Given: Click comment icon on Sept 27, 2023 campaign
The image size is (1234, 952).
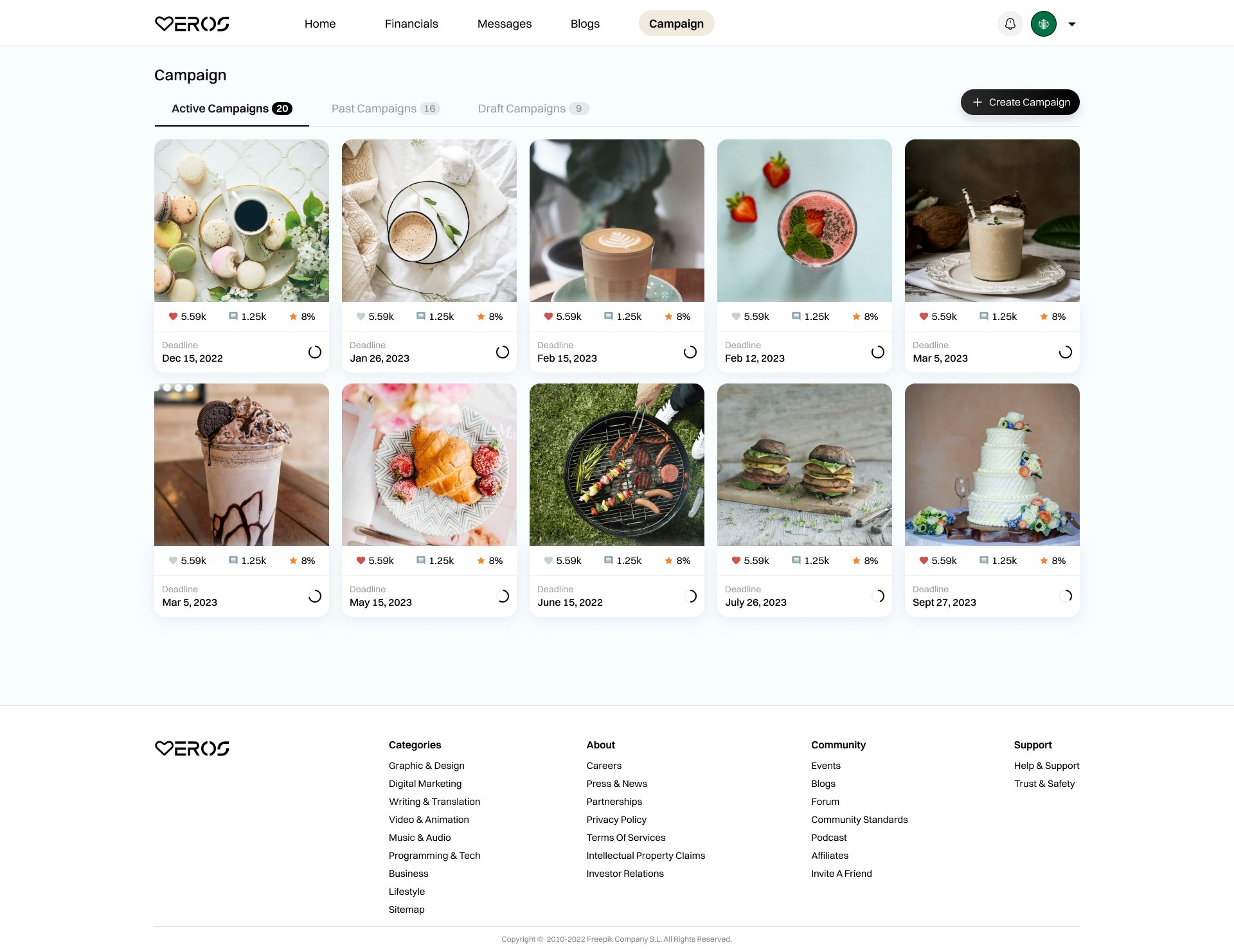Looking at the screenshot, I should tap(984, 560).
